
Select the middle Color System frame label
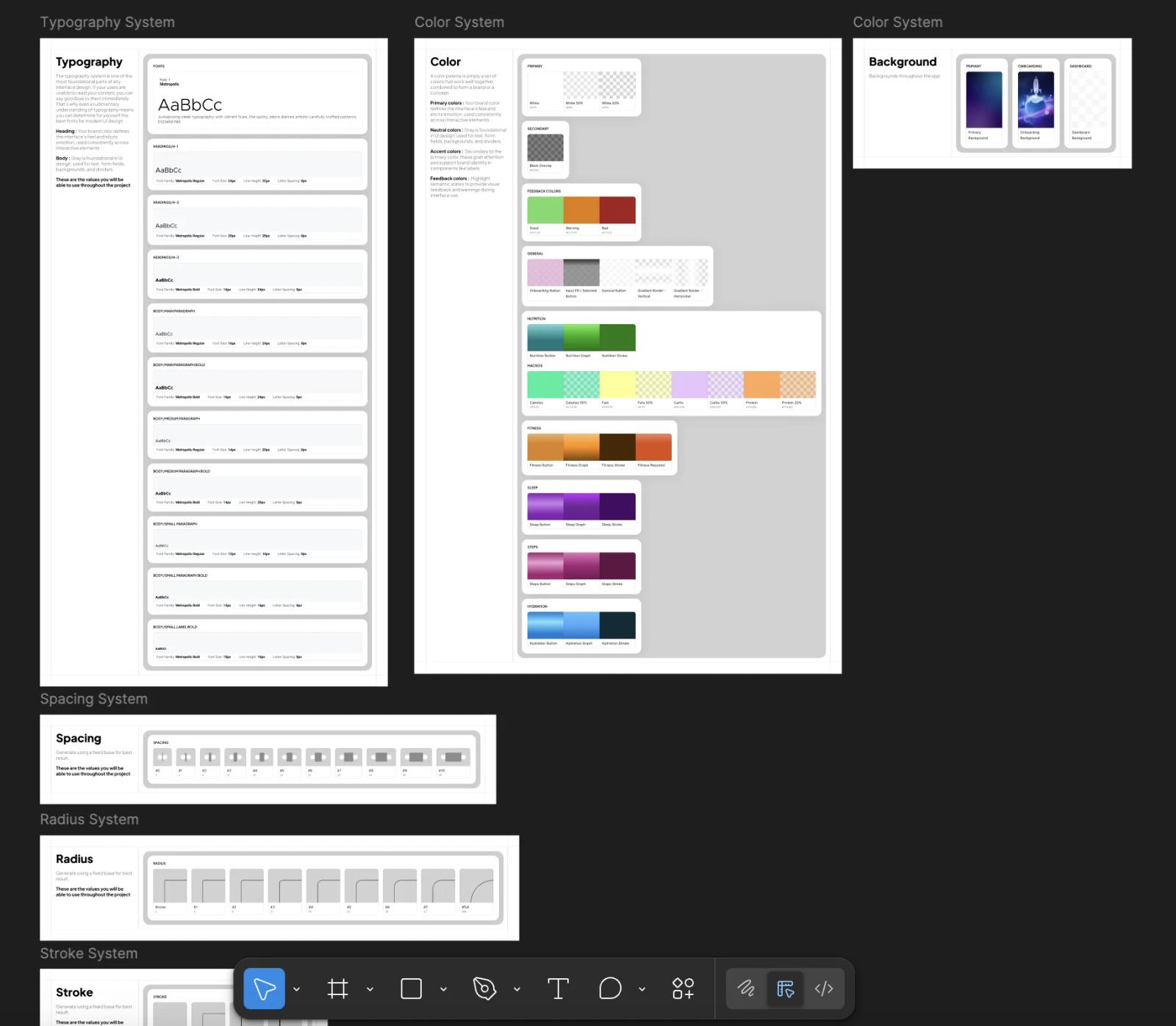(459, 22)
